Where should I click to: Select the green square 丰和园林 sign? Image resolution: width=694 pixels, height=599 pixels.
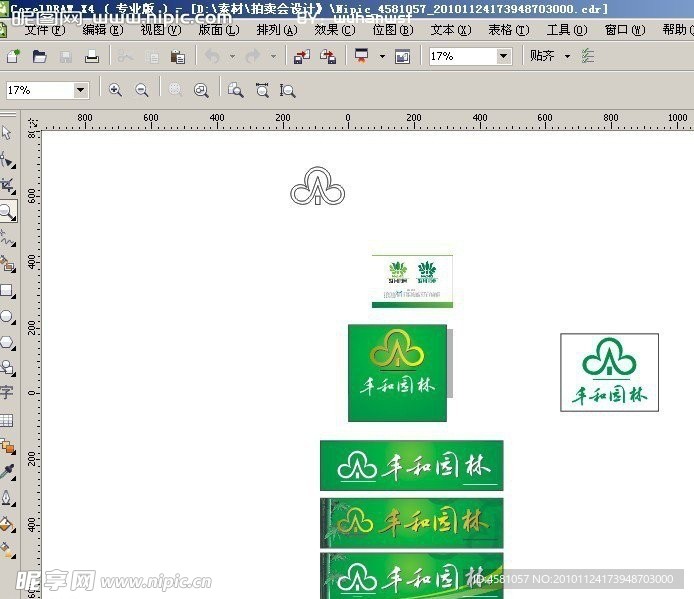pyautogui.click(x=397, y=373)
